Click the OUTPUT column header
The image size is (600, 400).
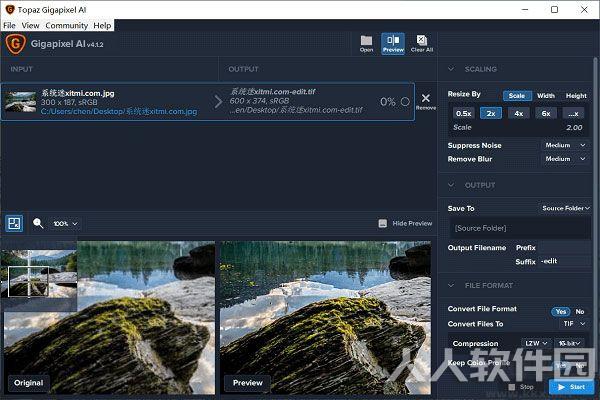pyautogui.click(x=243, y=69)
